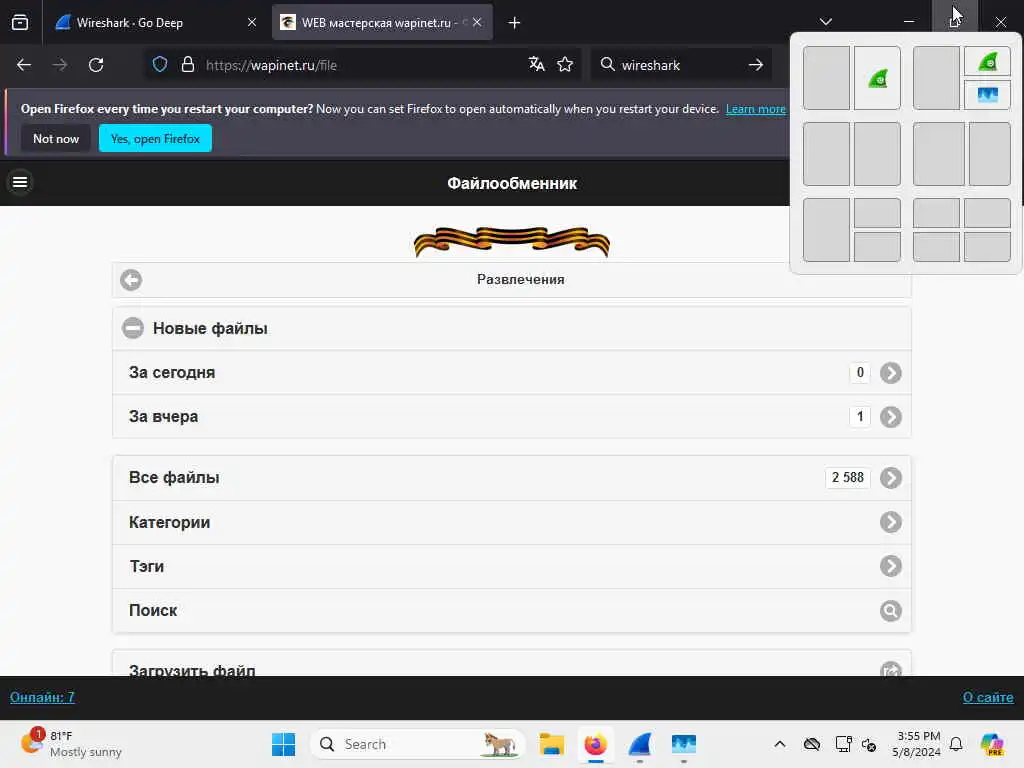This screenshot has width=1024, height=768.
Task: Collapse the Новые файлы section
Action: click(511, 328)
